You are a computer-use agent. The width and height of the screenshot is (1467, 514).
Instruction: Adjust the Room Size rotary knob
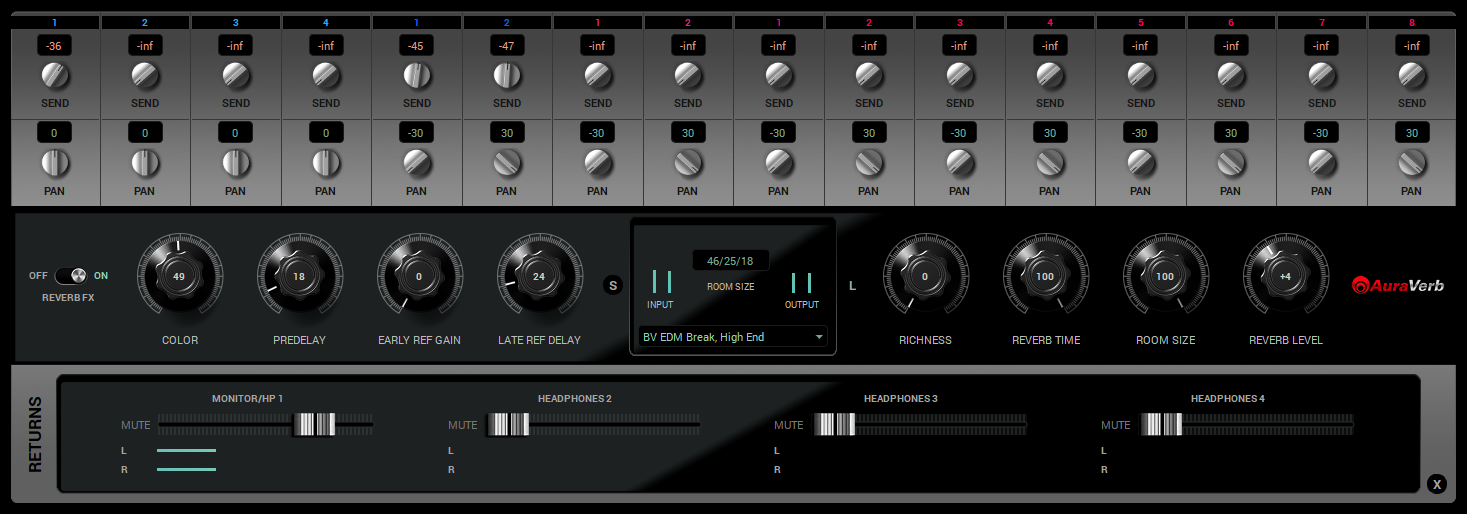click(1165, 277)
